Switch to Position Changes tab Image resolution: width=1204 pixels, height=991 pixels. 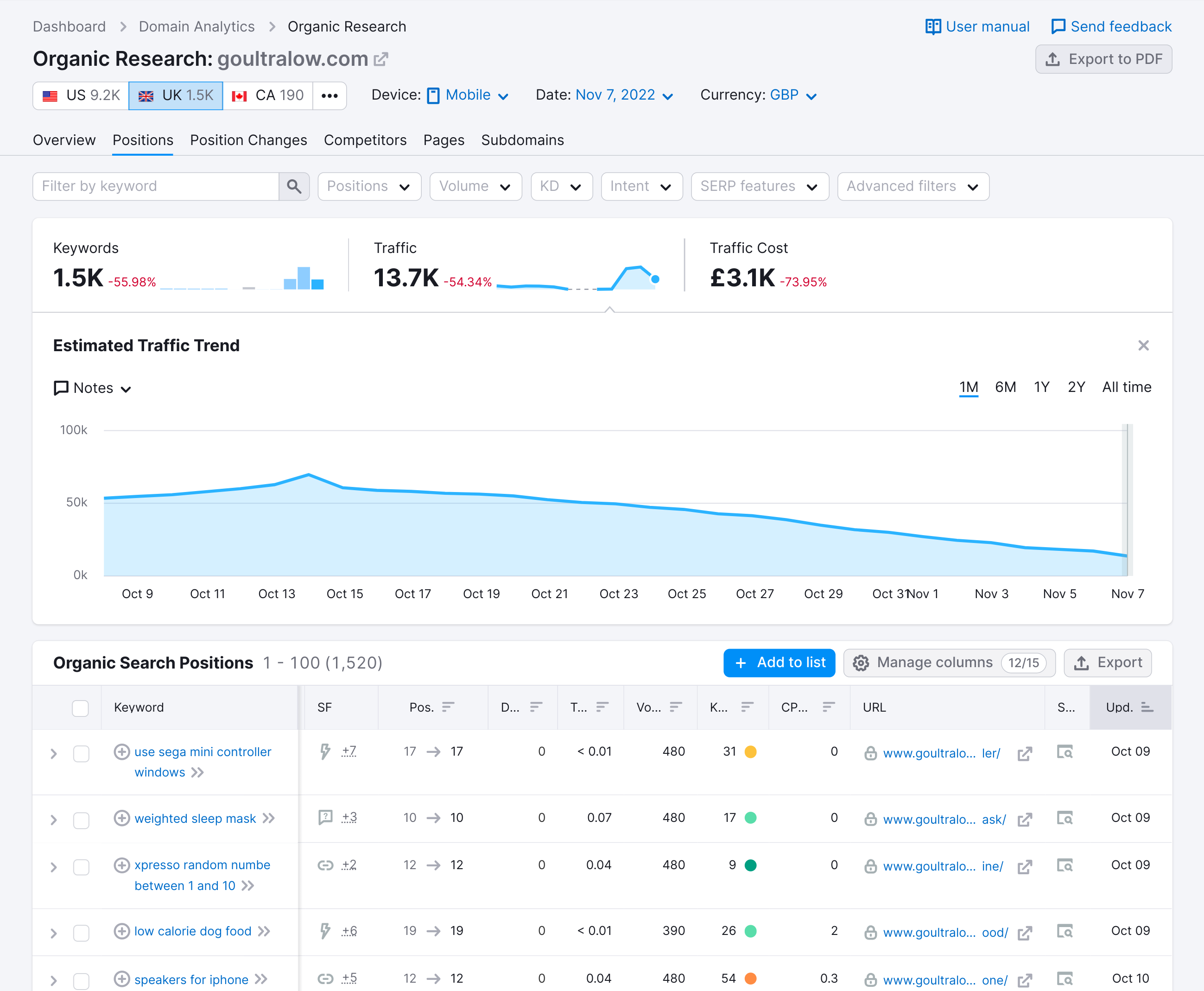tap(248, 140)
